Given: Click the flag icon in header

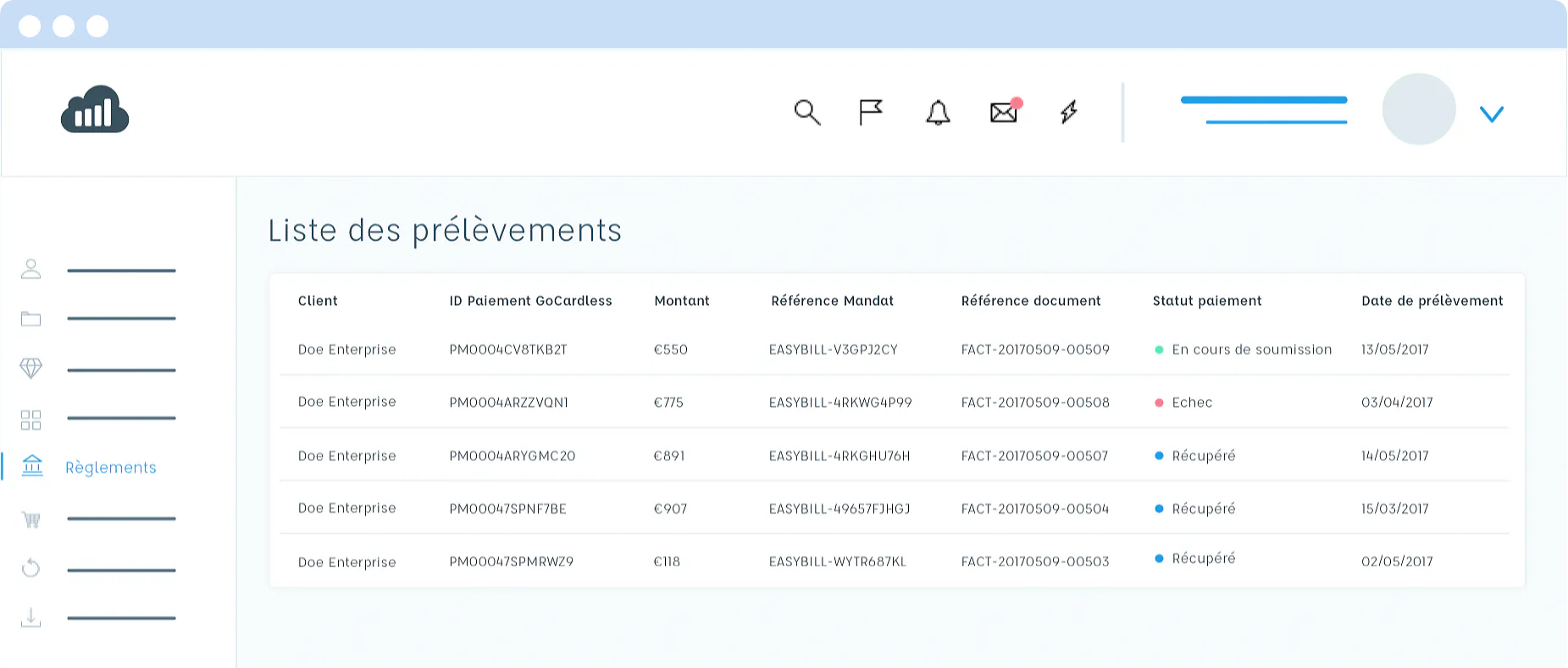Looking at the screenshot, I should click(x=871, y=112).
